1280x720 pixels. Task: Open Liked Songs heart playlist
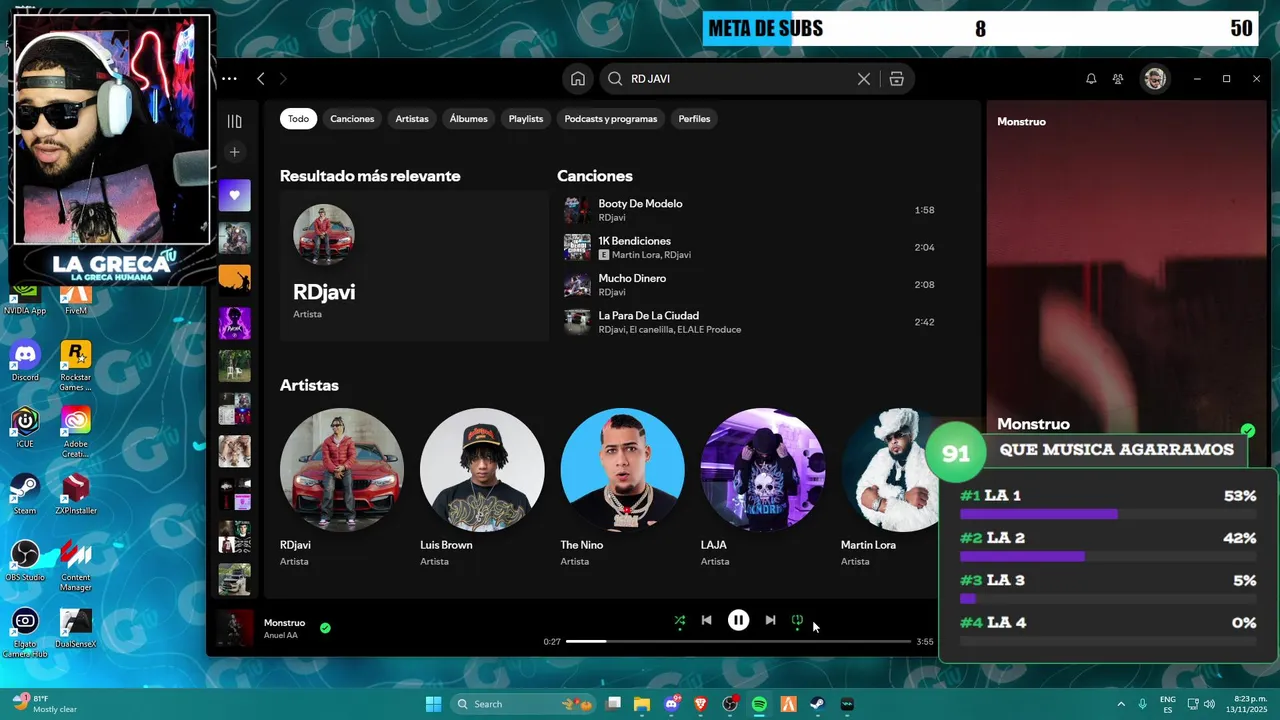(234, 195)
